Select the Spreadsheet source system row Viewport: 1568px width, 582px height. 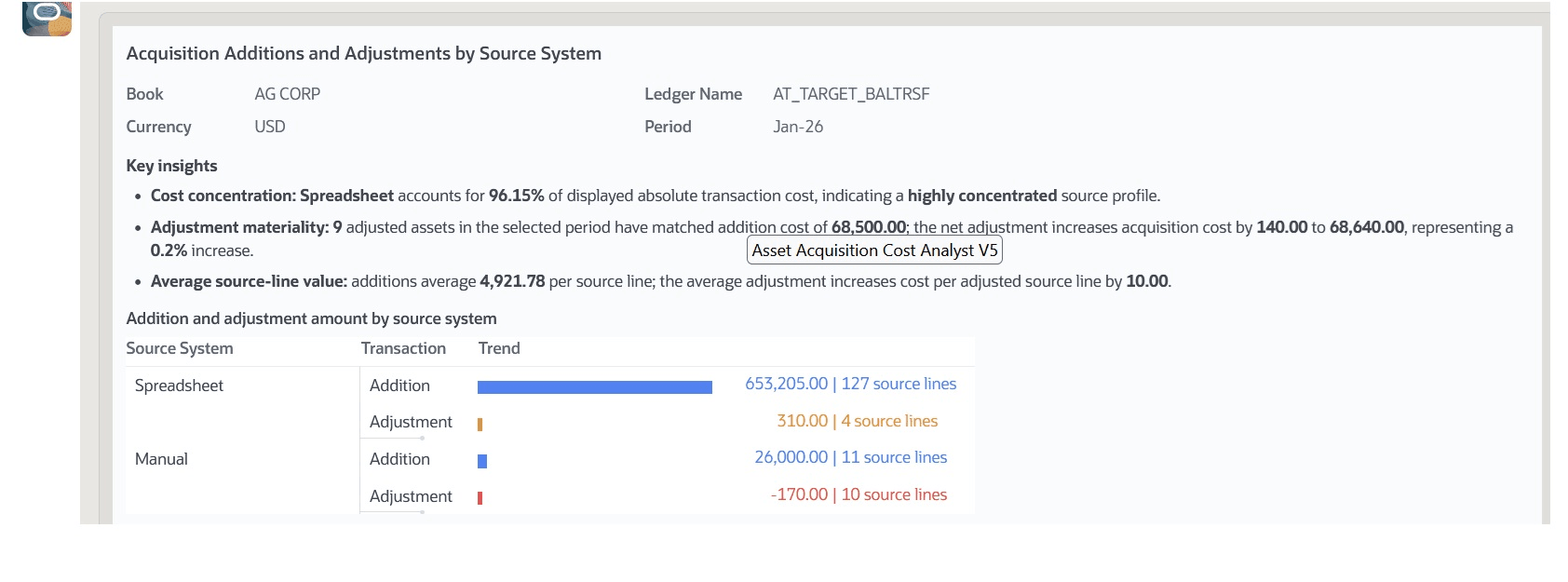click(x=179, y=386)
